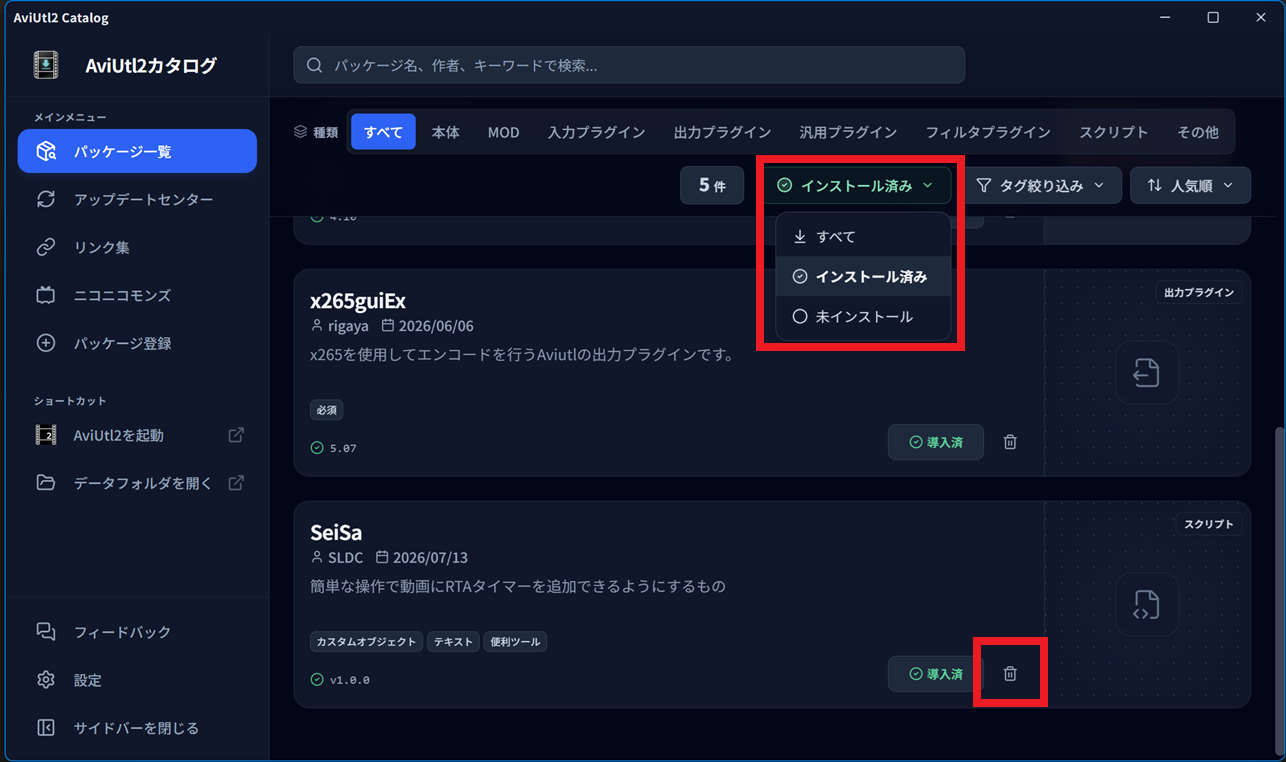Click version v1.0.0 on SeiSa card
Screen dimensions: 1286x762
[350, 680]
